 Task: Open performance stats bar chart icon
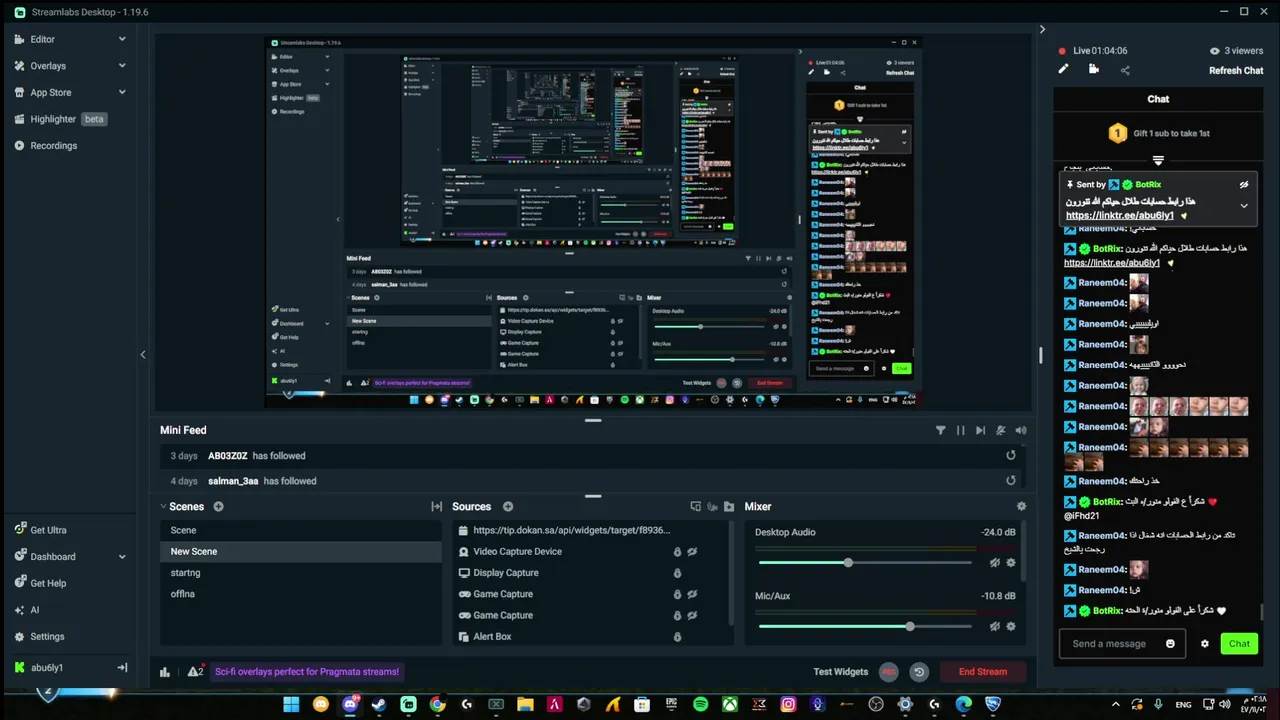pyautogui.click(x=165, y=672)
